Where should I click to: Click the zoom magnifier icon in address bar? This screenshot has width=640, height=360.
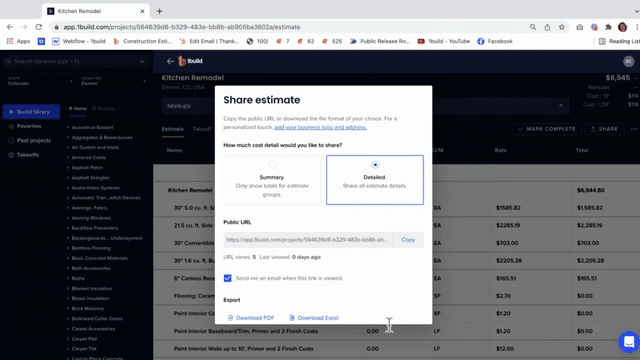[533, 27]
